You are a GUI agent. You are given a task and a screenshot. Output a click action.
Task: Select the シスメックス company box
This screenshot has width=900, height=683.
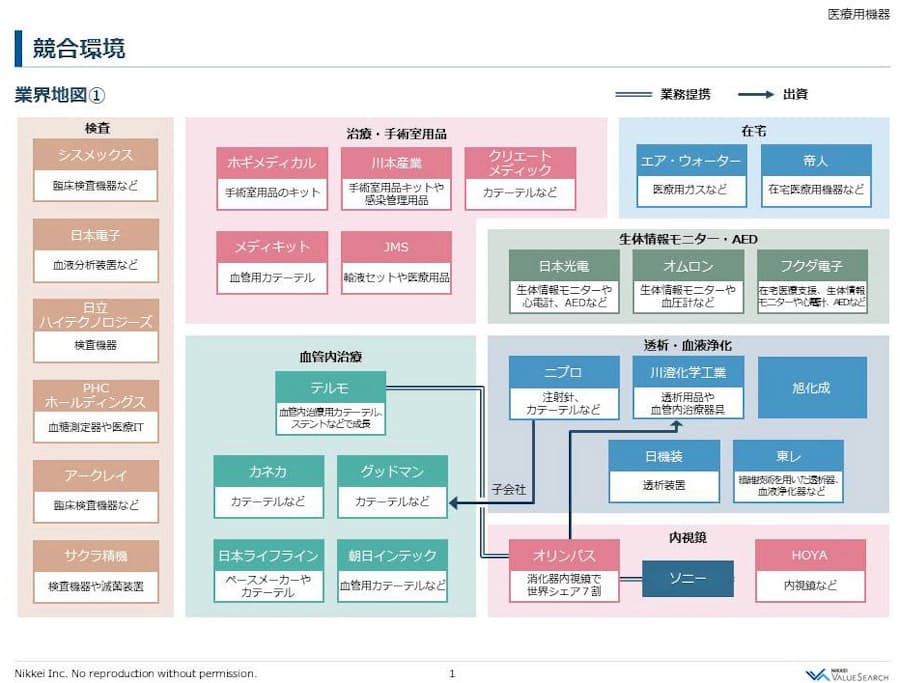pyautogui.click(x=95, y=156)
